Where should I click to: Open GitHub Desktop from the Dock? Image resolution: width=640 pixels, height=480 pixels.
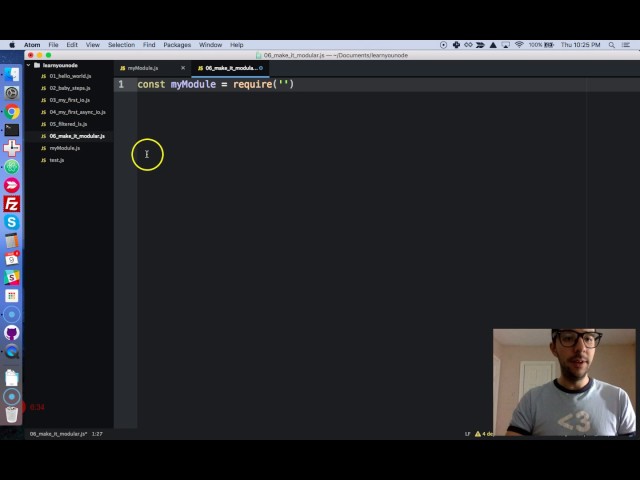[x=11, y=333]
